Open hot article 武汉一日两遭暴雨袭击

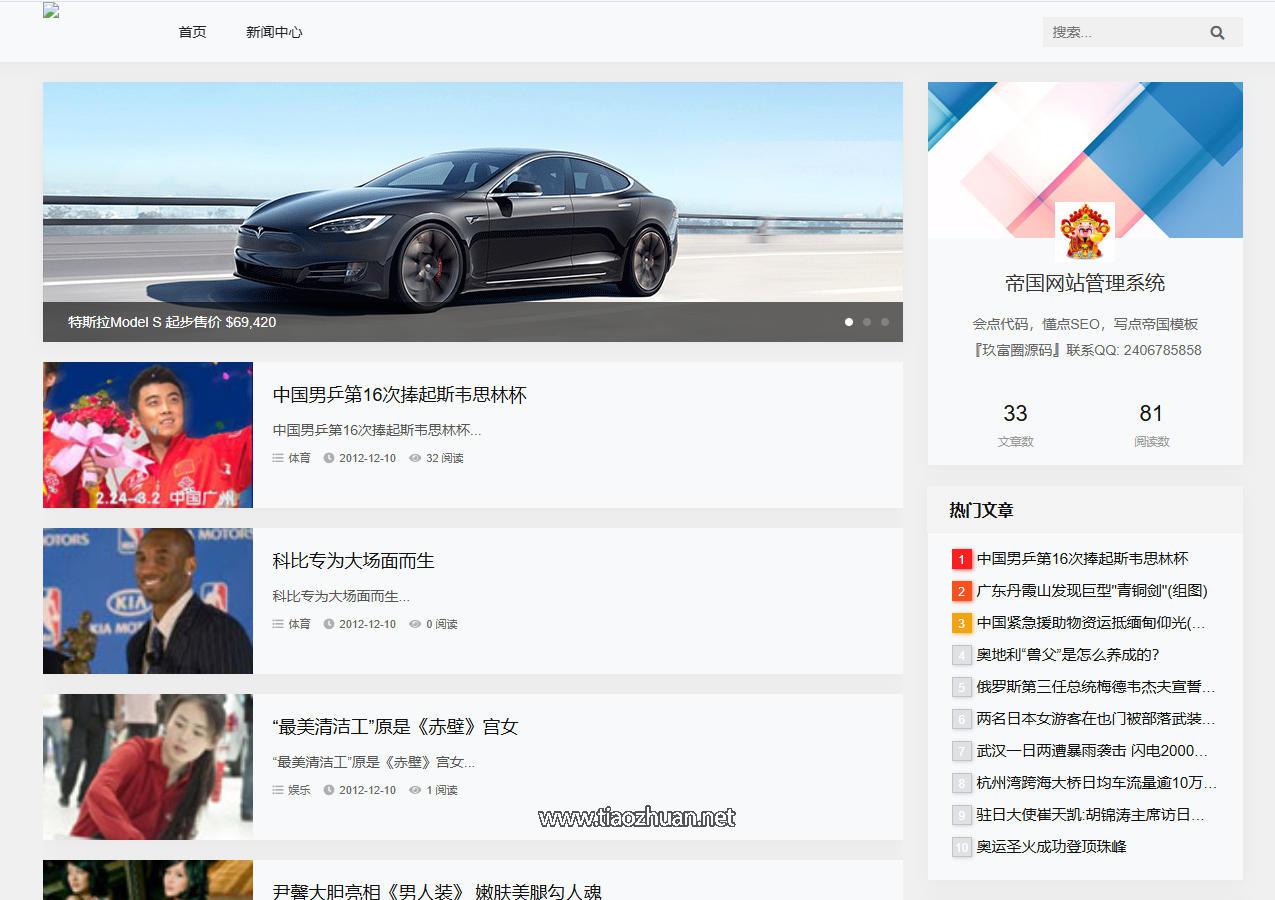tap(1093, 751)
